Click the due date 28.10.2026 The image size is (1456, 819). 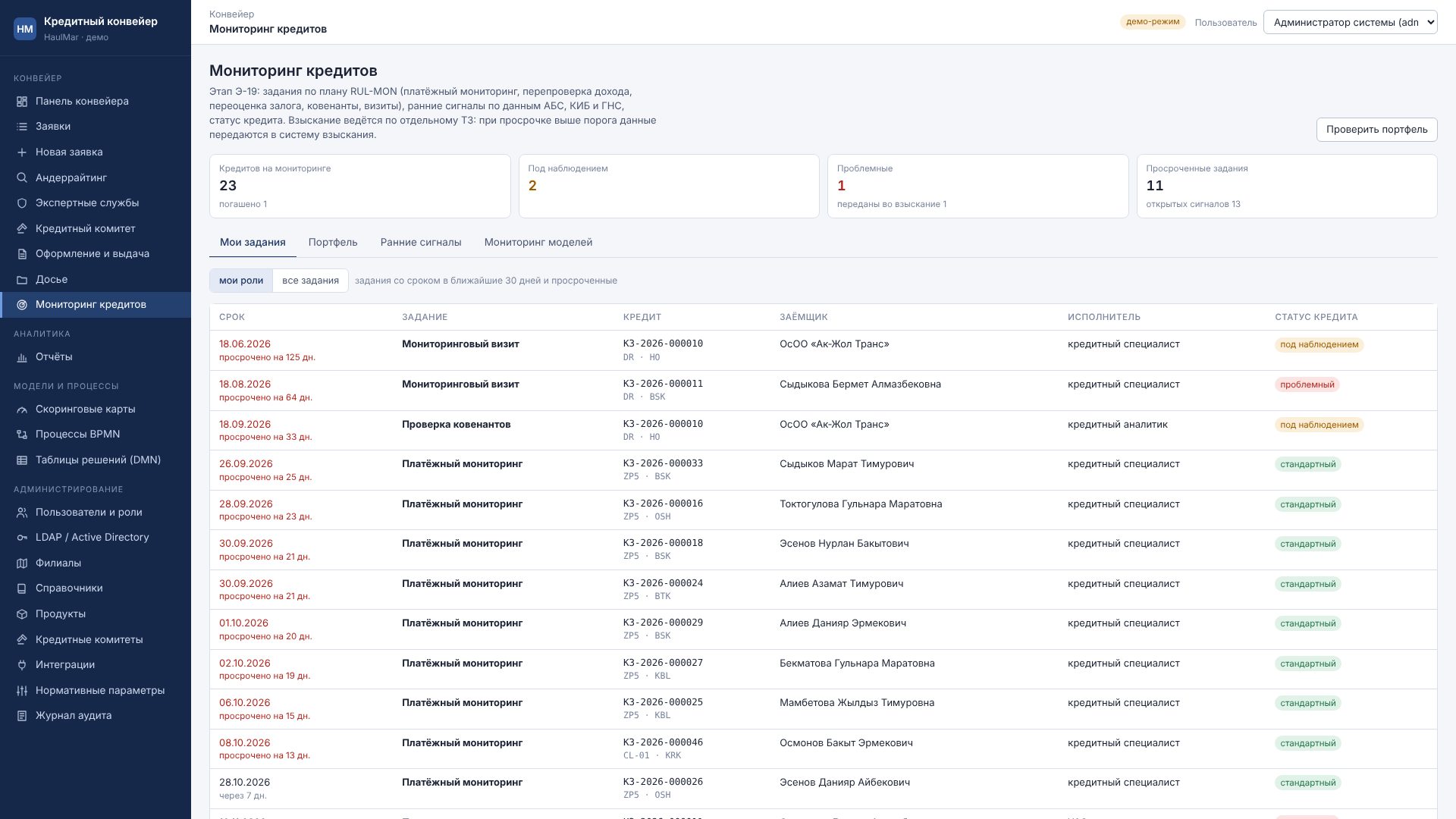244,783
